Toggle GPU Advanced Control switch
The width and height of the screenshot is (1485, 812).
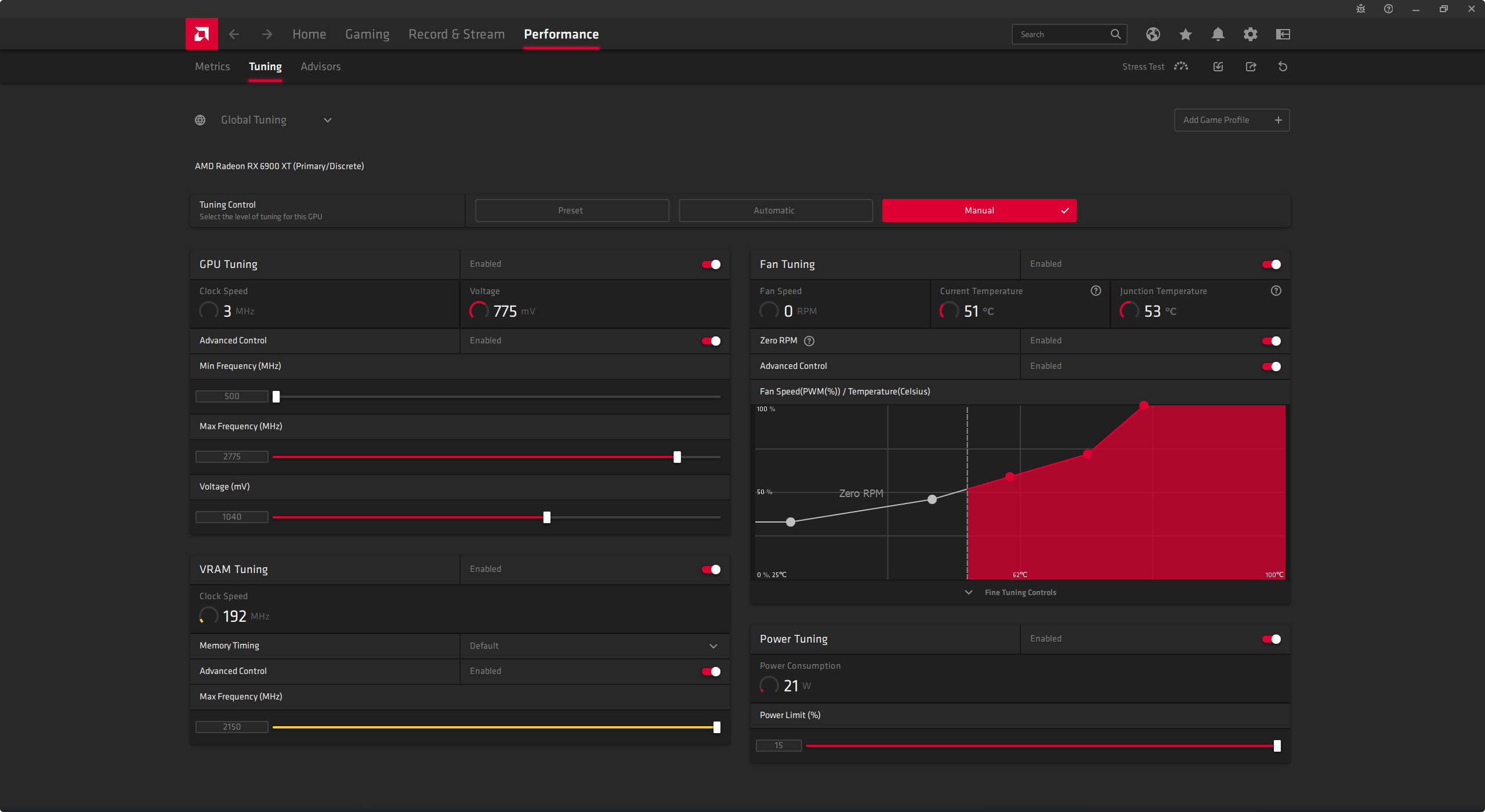pyautogui.click(x=711, y=341)
